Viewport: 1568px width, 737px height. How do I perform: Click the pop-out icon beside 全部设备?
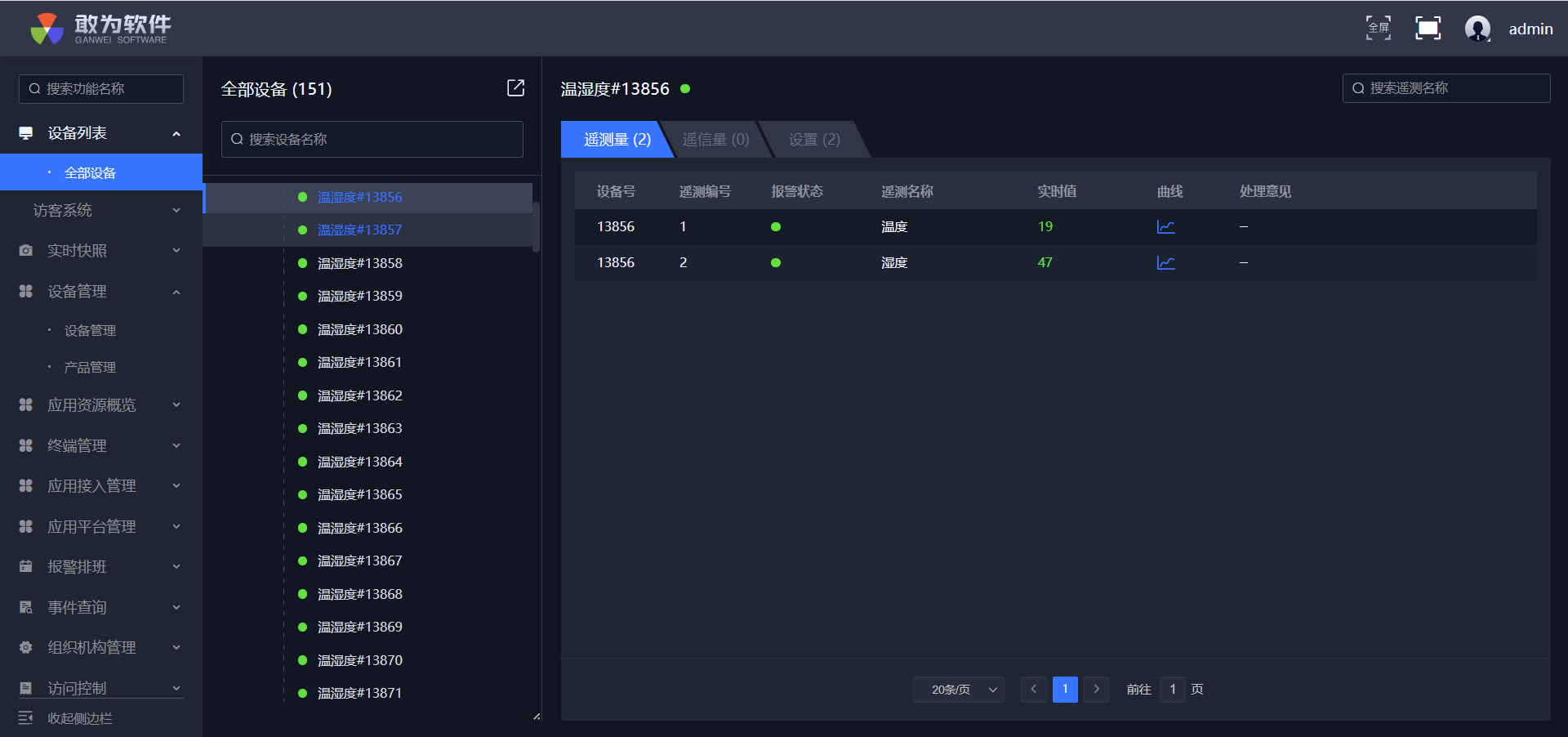click(x=515, y=88)
